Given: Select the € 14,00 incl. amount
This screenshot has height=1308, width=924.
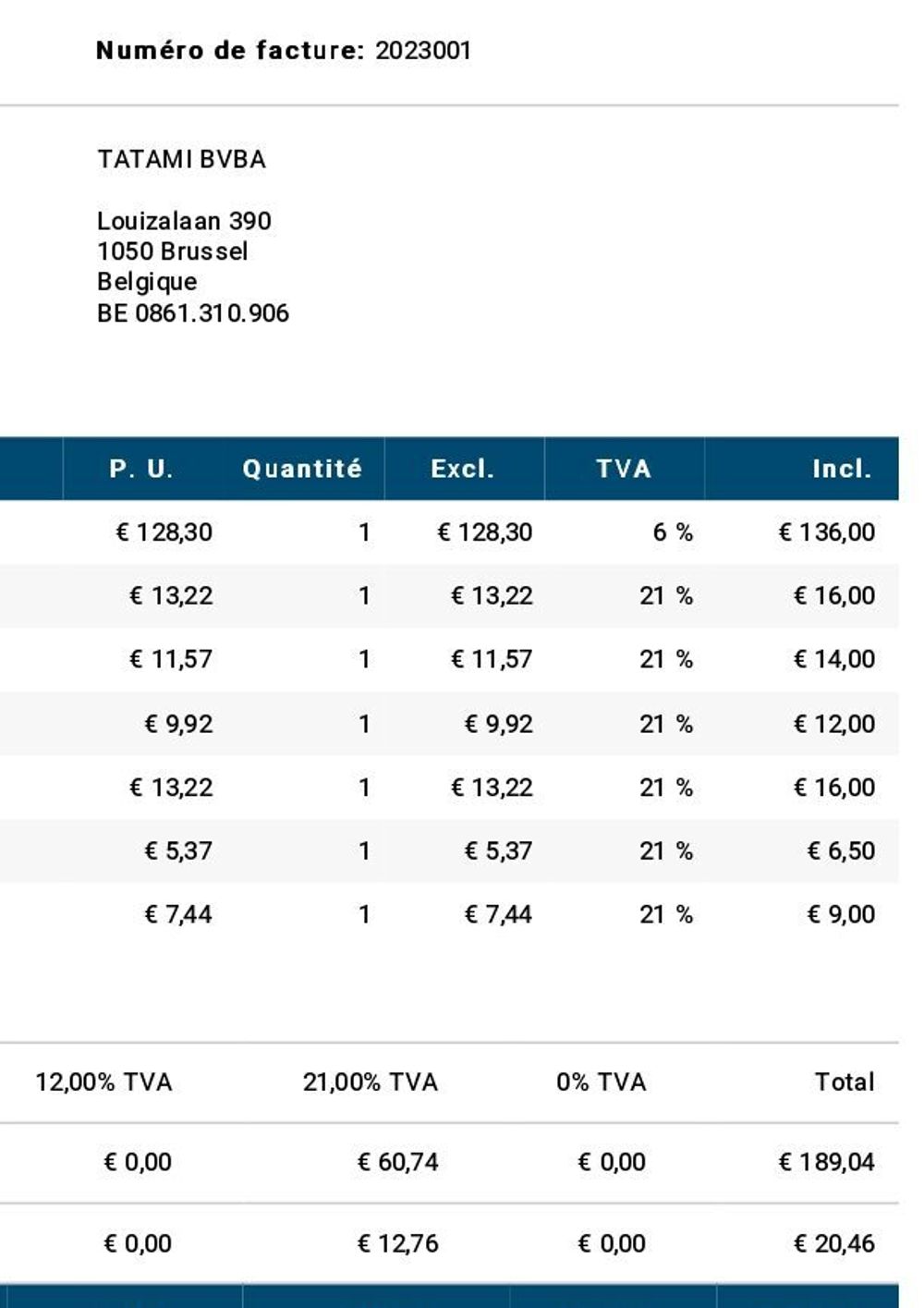Looking at the screenshot, I should point(834,659).
